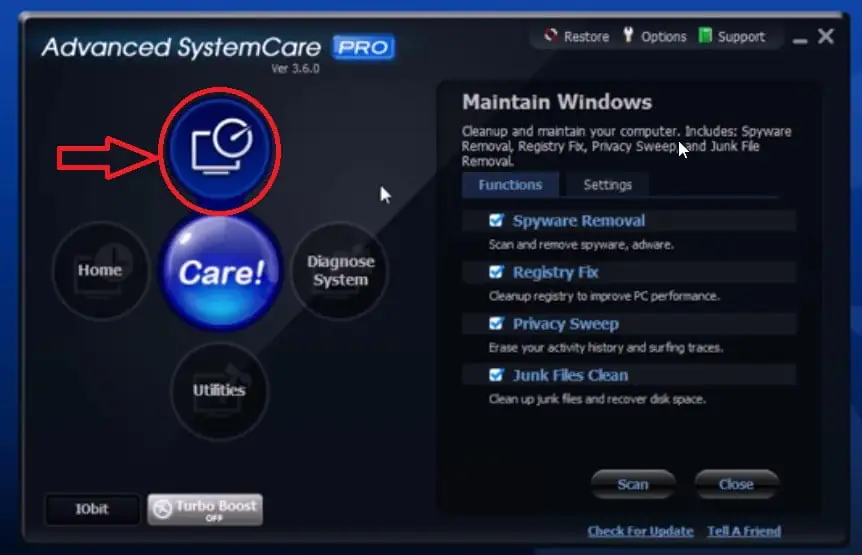
Task: Click "Cleanup registry to improve PC performance." text
Action: (x=604, y=296)
